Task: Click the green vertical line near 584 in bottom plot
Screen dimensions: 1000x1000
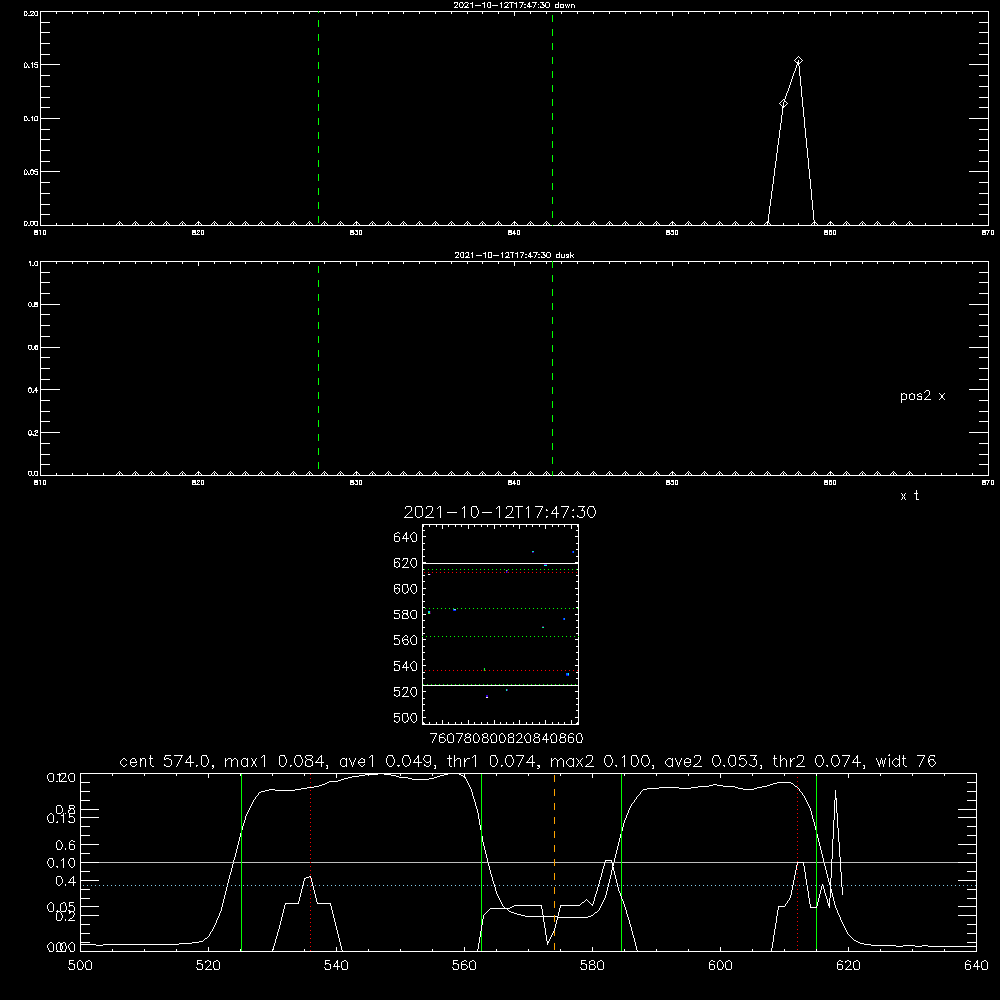Action: point(621,862)
